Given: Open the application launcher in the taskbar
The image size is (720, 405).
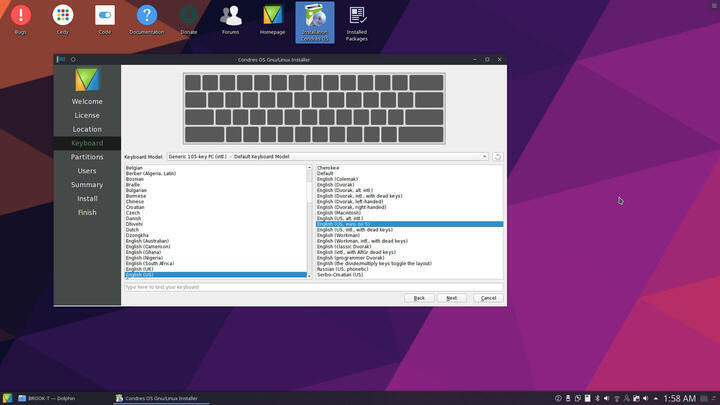Looking at the screenshot, I should [x=7, y=398].
